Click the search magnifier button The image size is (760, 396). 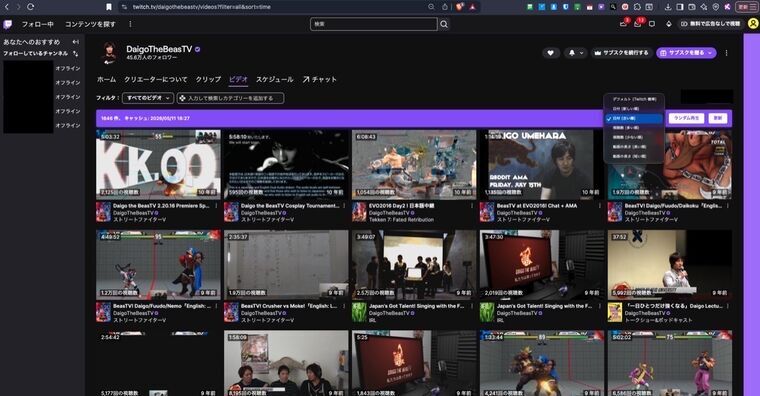coord(444,24)
